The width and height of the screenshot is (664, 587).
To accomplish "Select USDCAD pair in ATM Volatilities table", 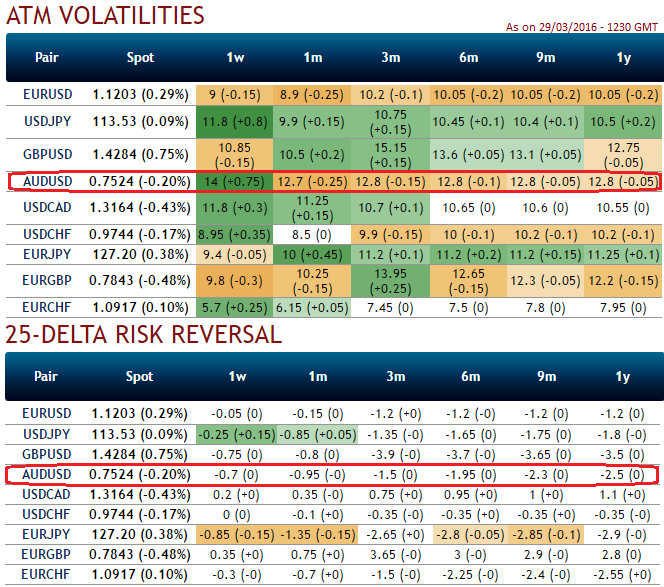I will point(47,208).
